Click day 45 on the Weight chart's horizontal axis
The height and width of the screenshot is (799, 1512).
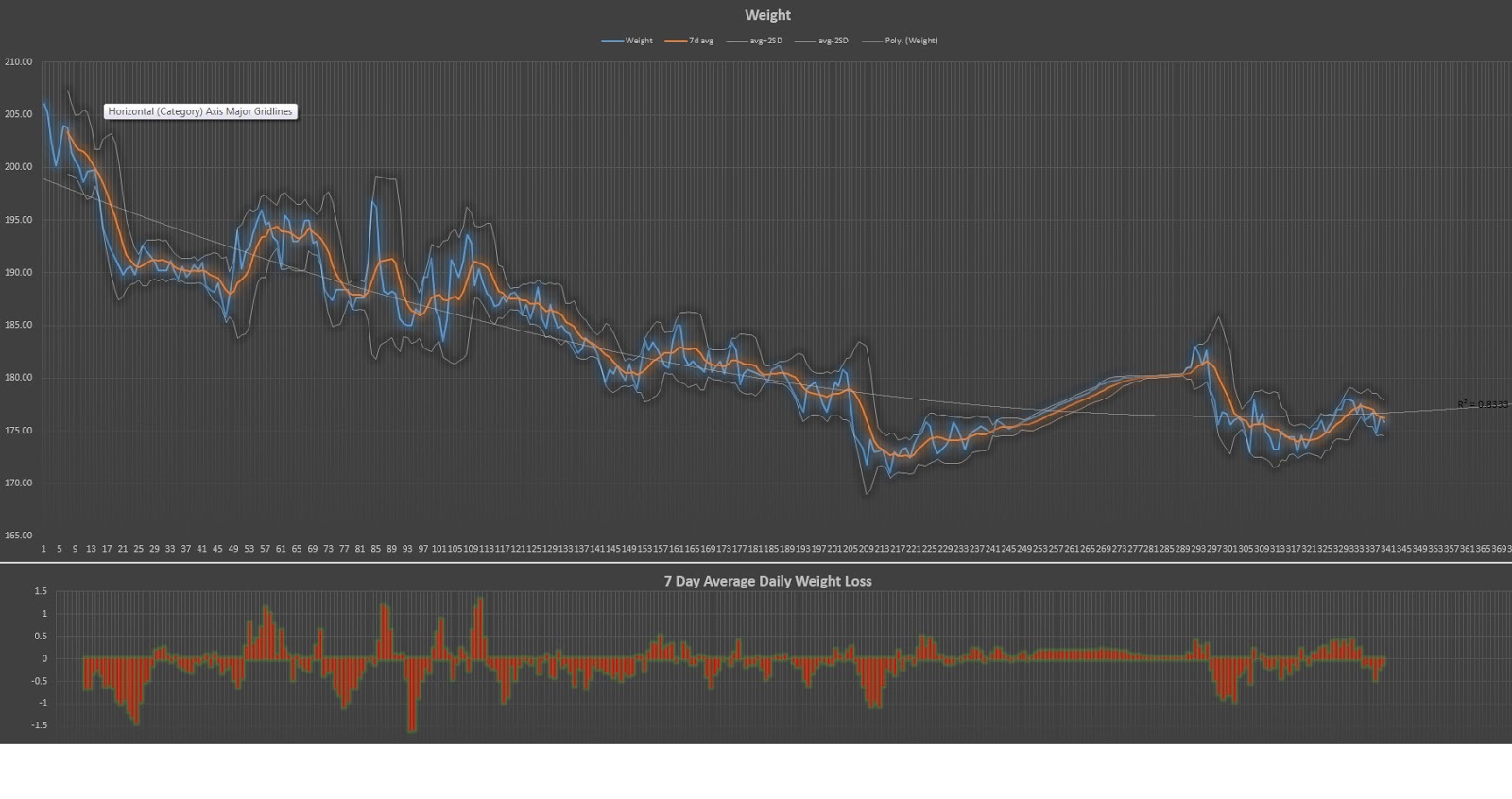tap(217, 549)
